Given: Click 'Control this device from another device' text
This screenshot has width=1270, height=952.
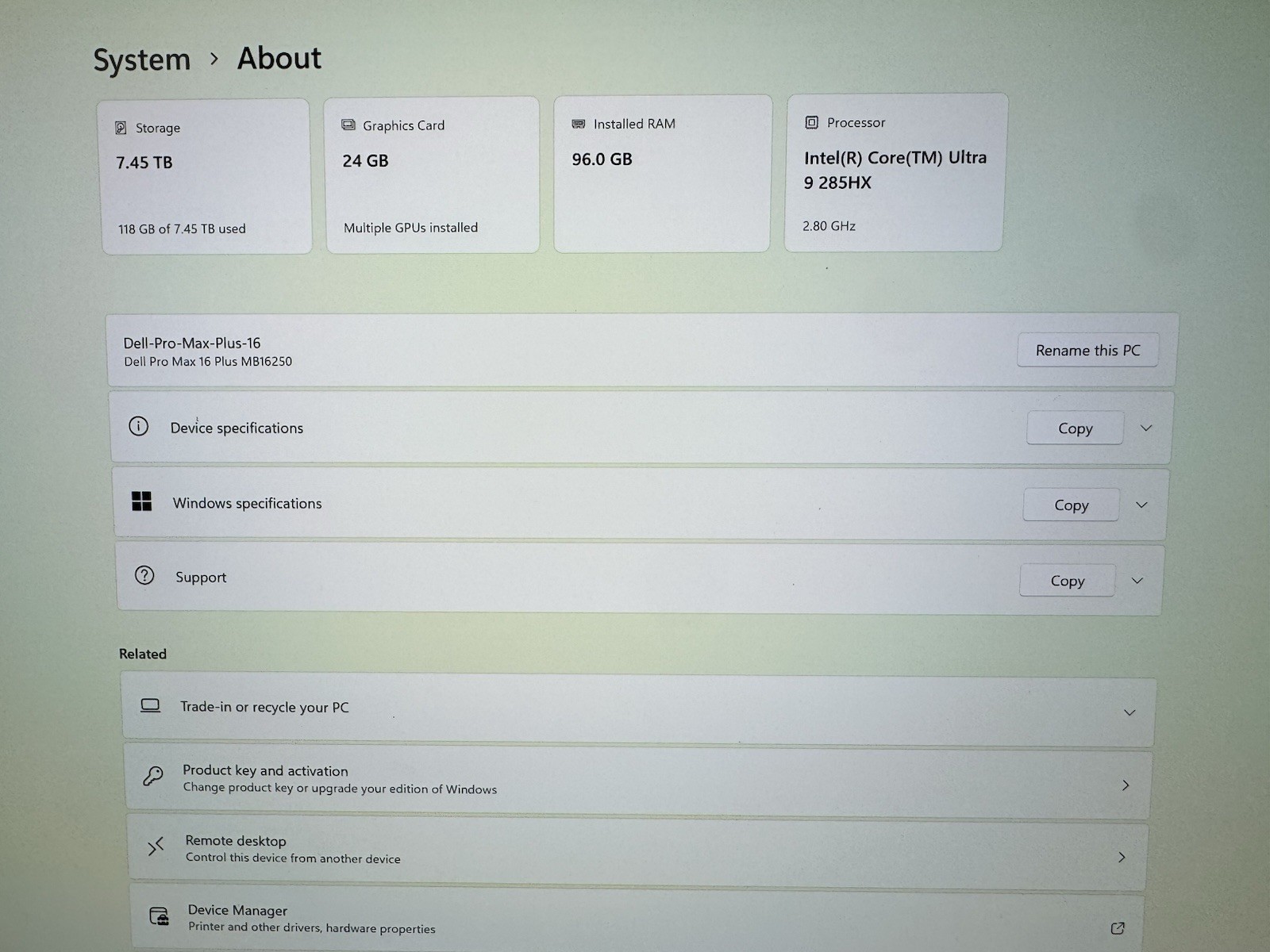Looking at the screenshot, I should pos(293,858).
